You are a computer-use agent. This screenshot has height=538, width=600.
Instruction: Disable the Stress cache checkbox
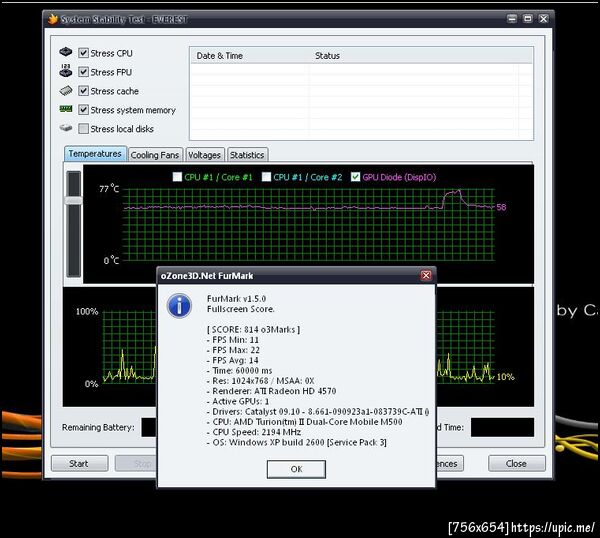[x=83, y=91]
